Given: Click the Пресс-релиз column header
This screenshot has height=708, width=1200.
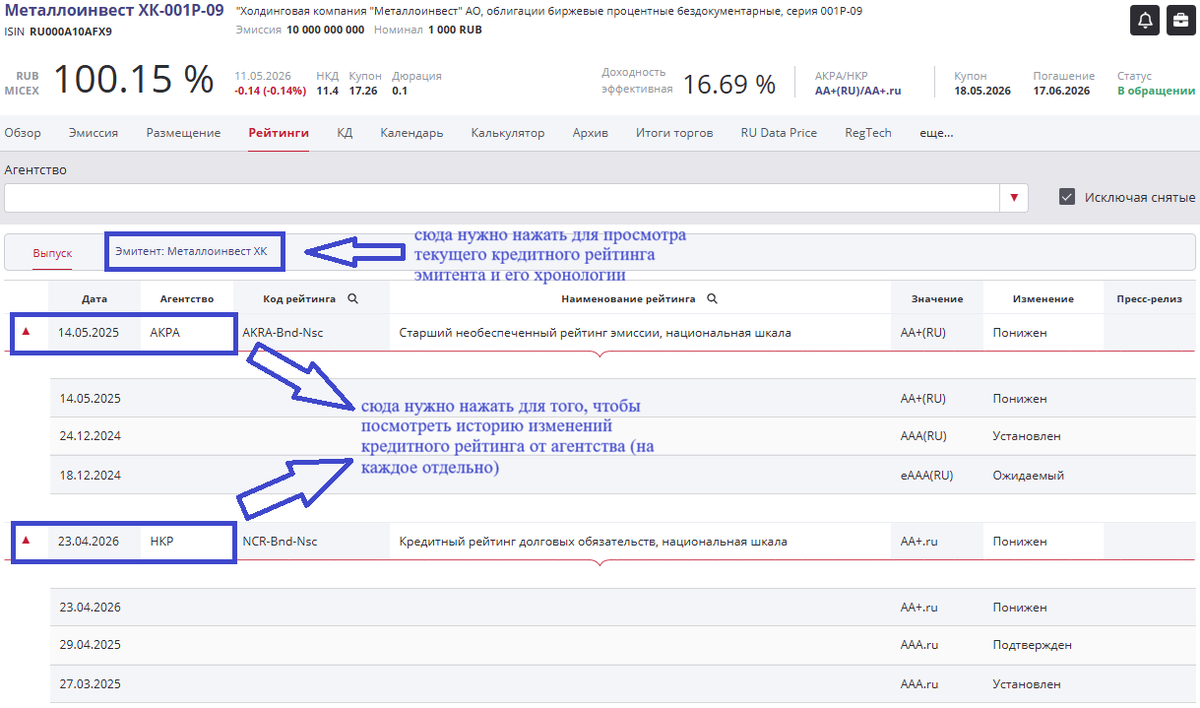Looking at the screenshot, I should click(x=1150, y=298).
